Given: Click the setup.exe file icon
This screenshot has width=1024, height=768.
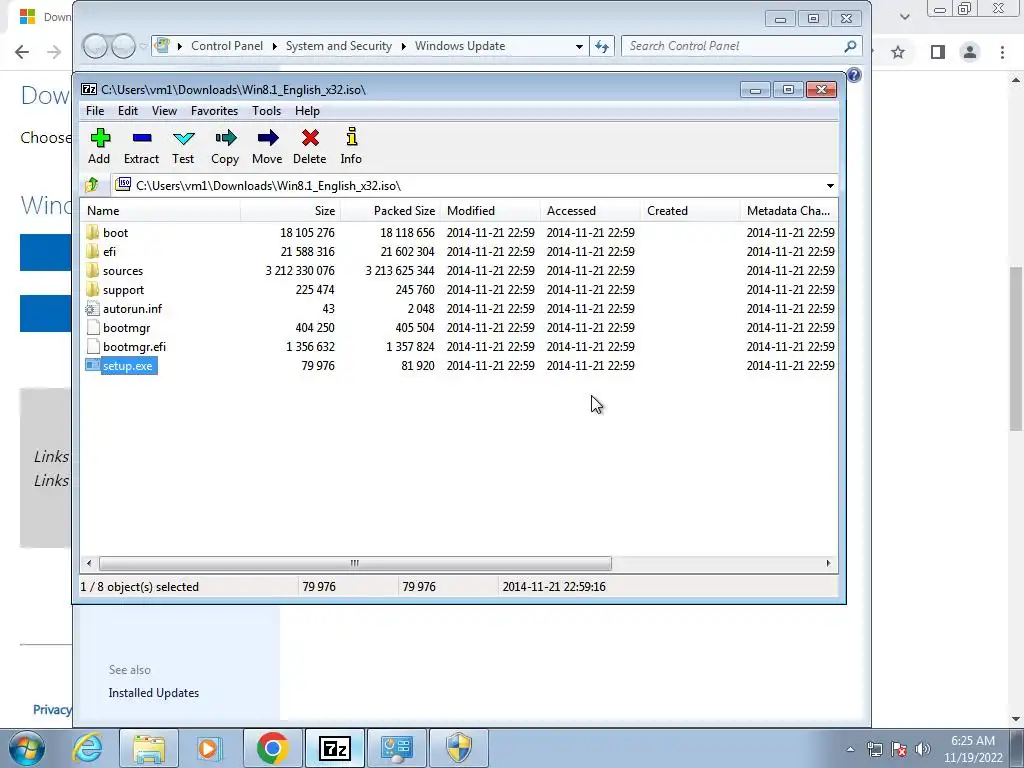Looking at the screenshot, I should pyautogui.click(x=92, y=365).
